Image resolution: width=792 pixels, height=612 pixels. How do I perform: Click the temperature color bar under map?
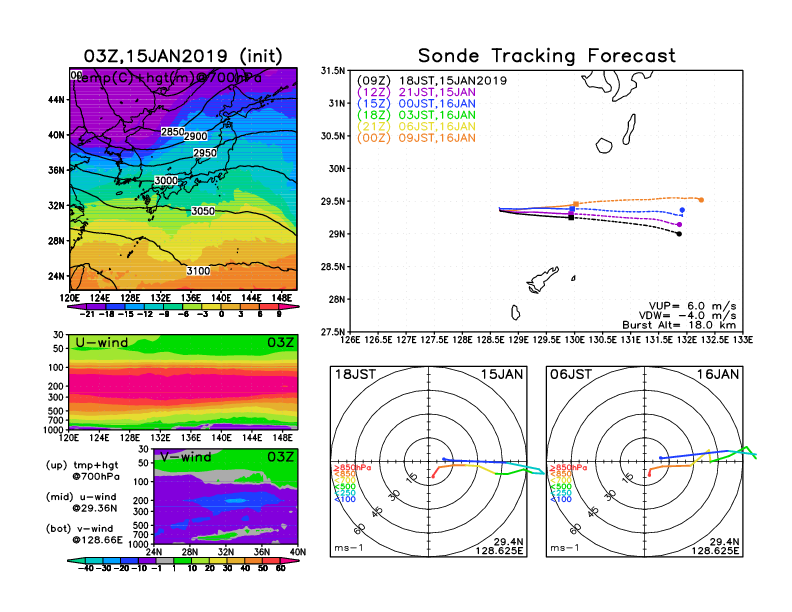coord(180,309)
